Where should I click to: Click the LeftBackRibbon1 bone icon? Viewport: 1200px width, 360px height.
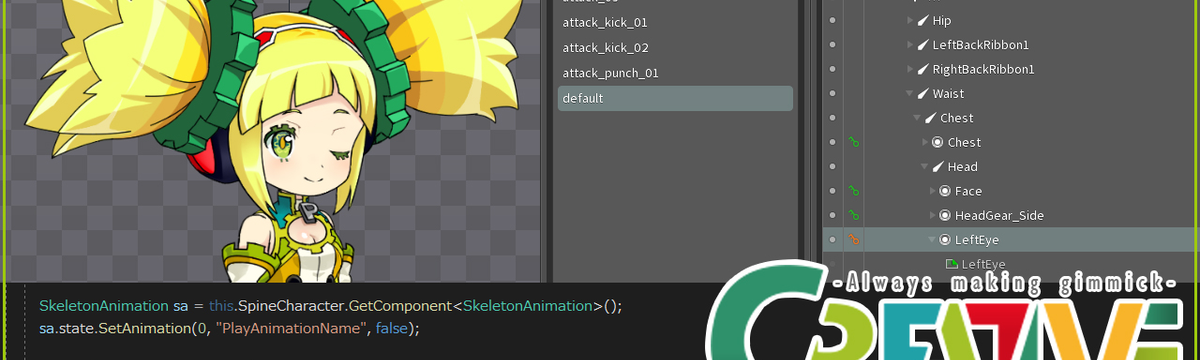pos(923,45)
